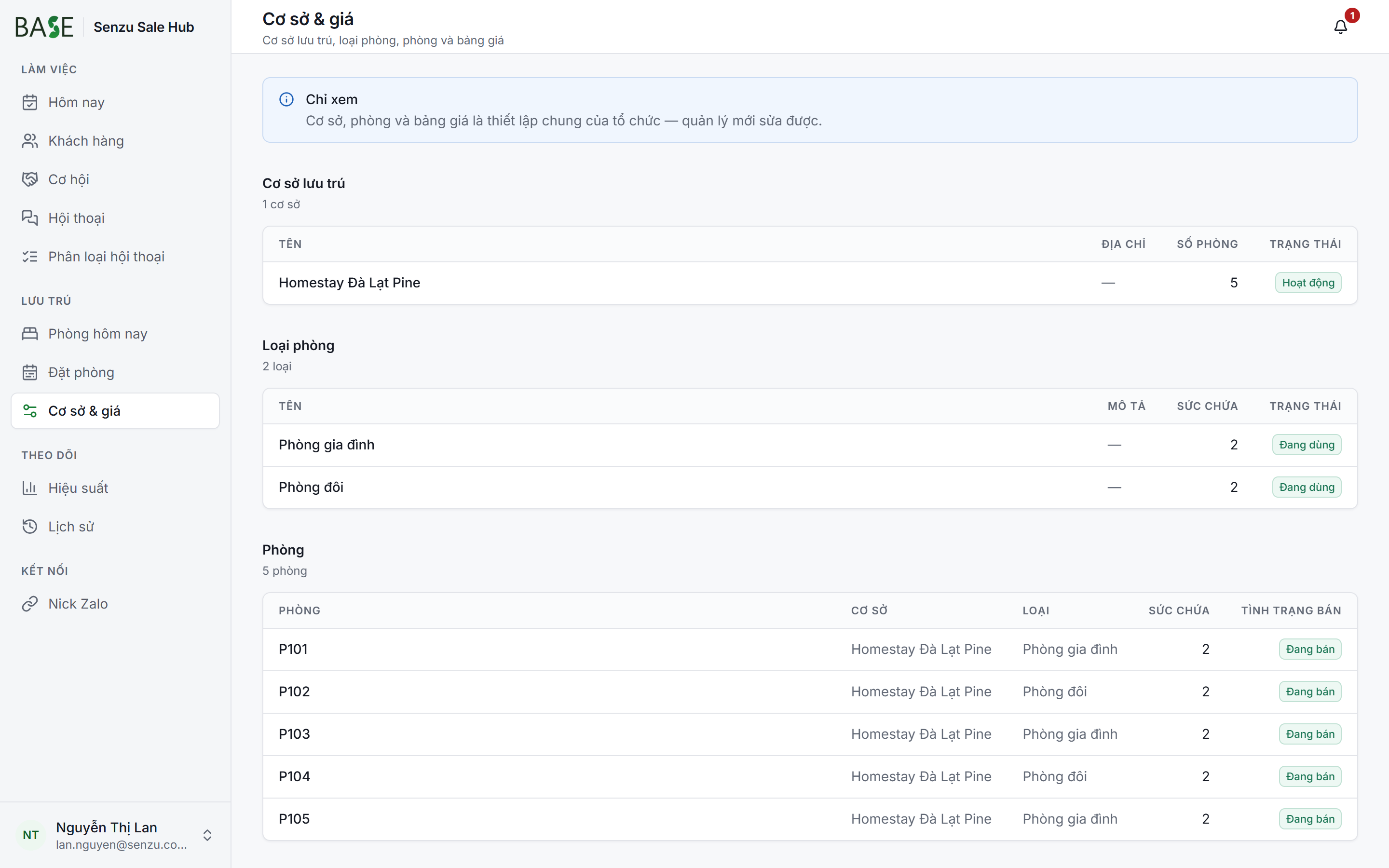The width and height of the screenshot is (1389, 868).
Task: Expand the Nguyễn Thị Lan account switcher
Action: [207, 835]
